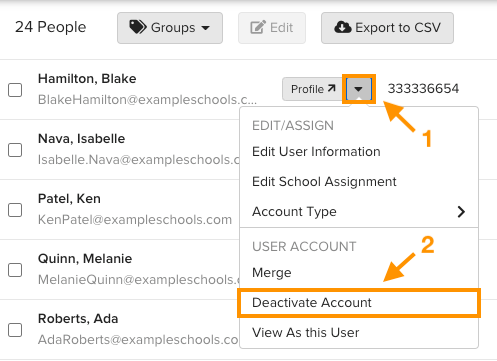Select Merge from user account menu

[x=359, y=273]
